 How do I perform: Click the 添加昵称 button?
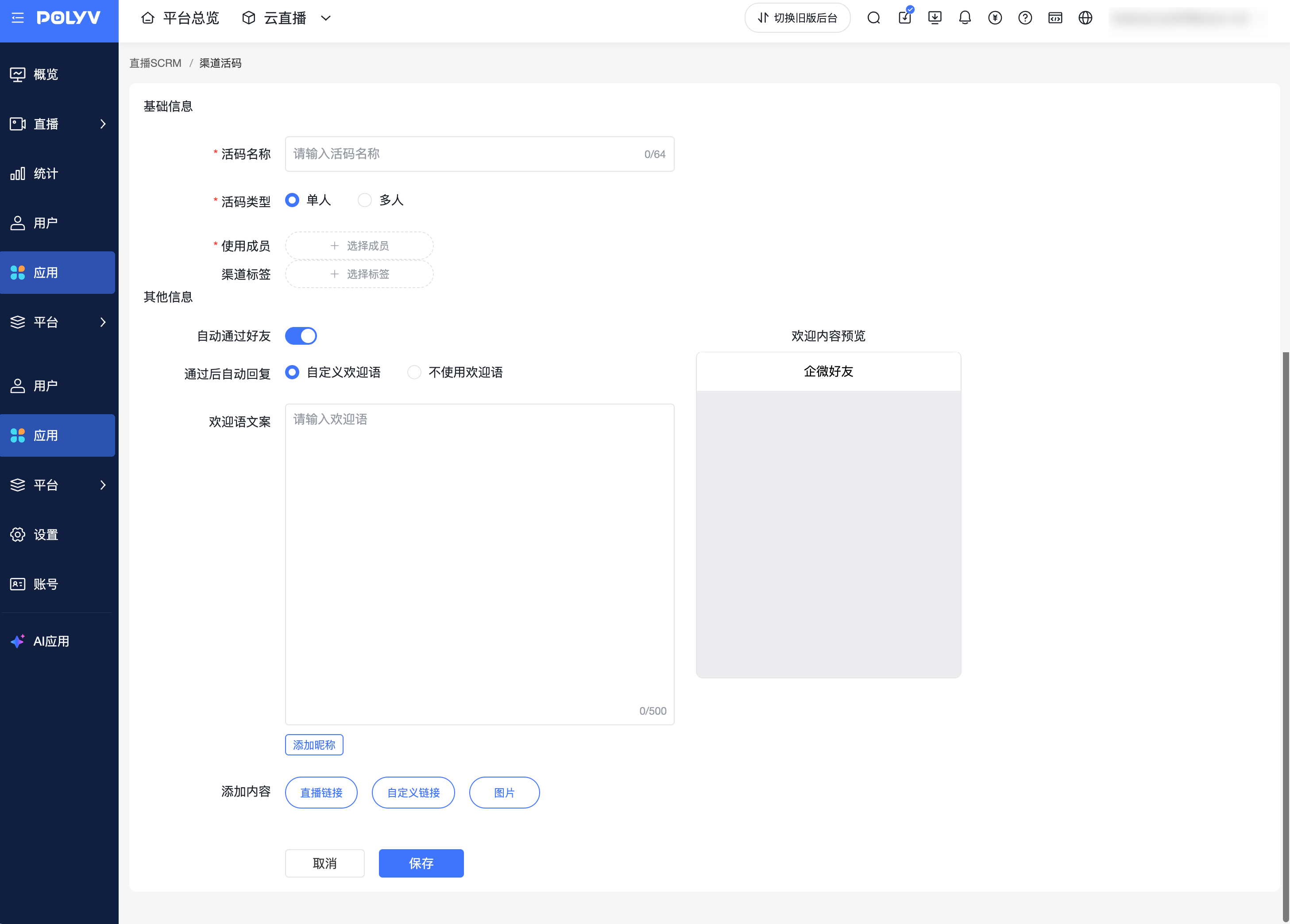click(x=314, y=745)
